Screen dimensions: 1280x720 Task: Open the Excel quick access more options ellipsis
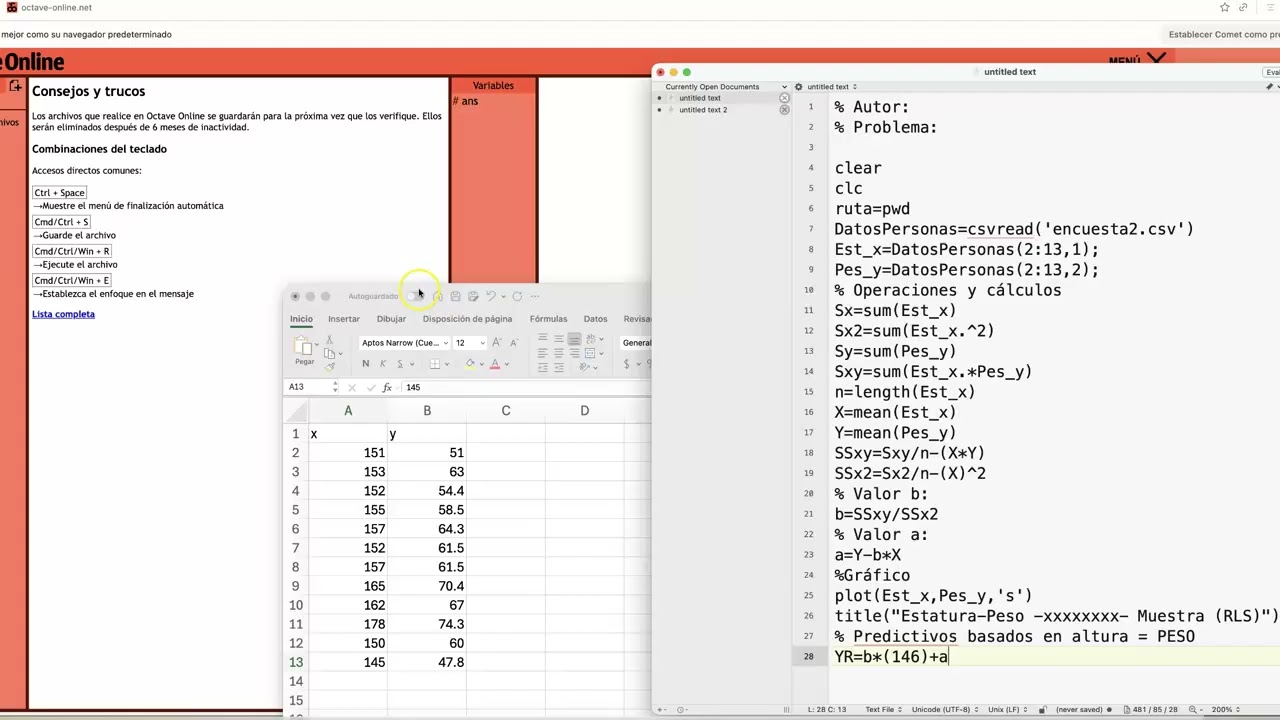(x=535, y=296)
